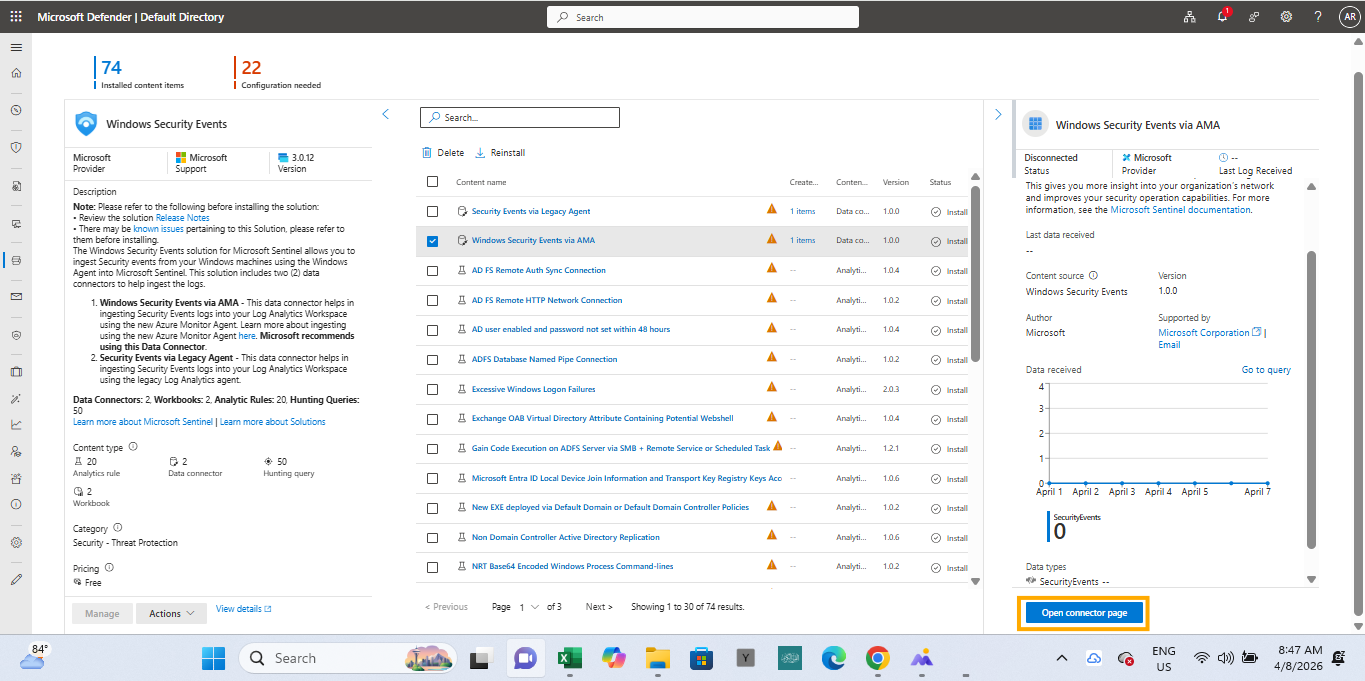Click the network hierarchy icon in header

pyautogui.click(x=1190, y=17)
